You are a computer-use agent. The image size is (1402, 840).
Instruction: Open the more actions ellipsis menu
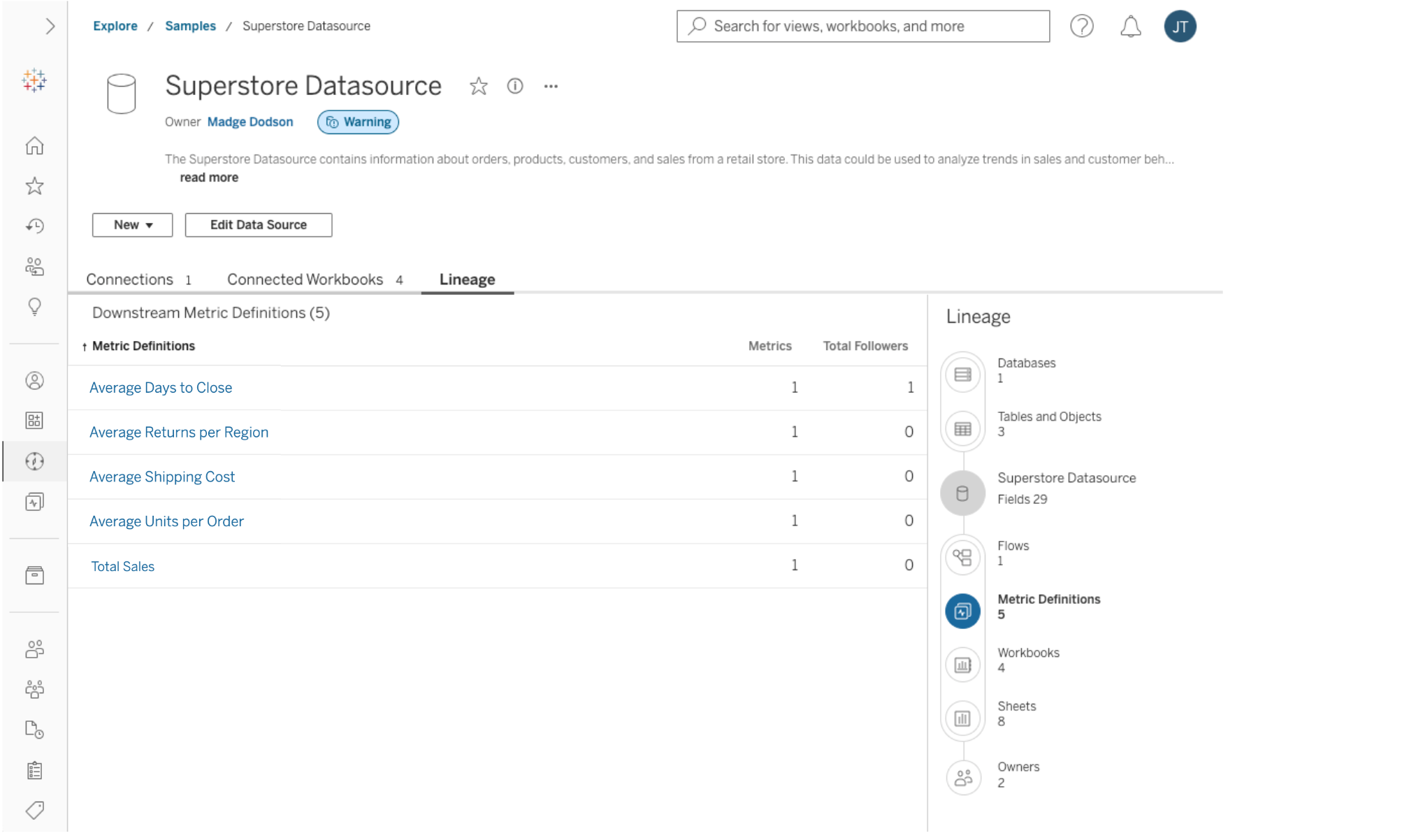click(551, 86)
